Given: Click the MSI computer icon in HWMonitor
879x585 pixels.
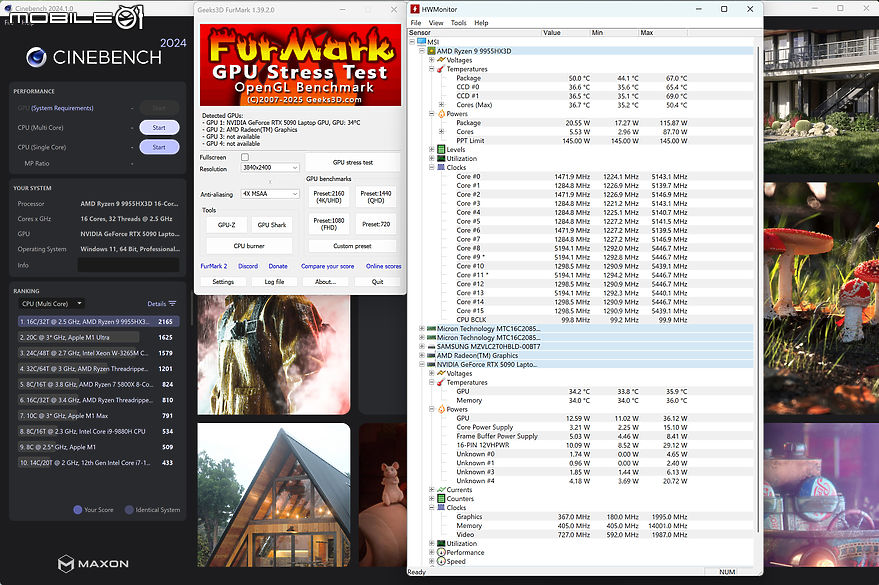Looking at the screenshot, I should tap(422, 41).
